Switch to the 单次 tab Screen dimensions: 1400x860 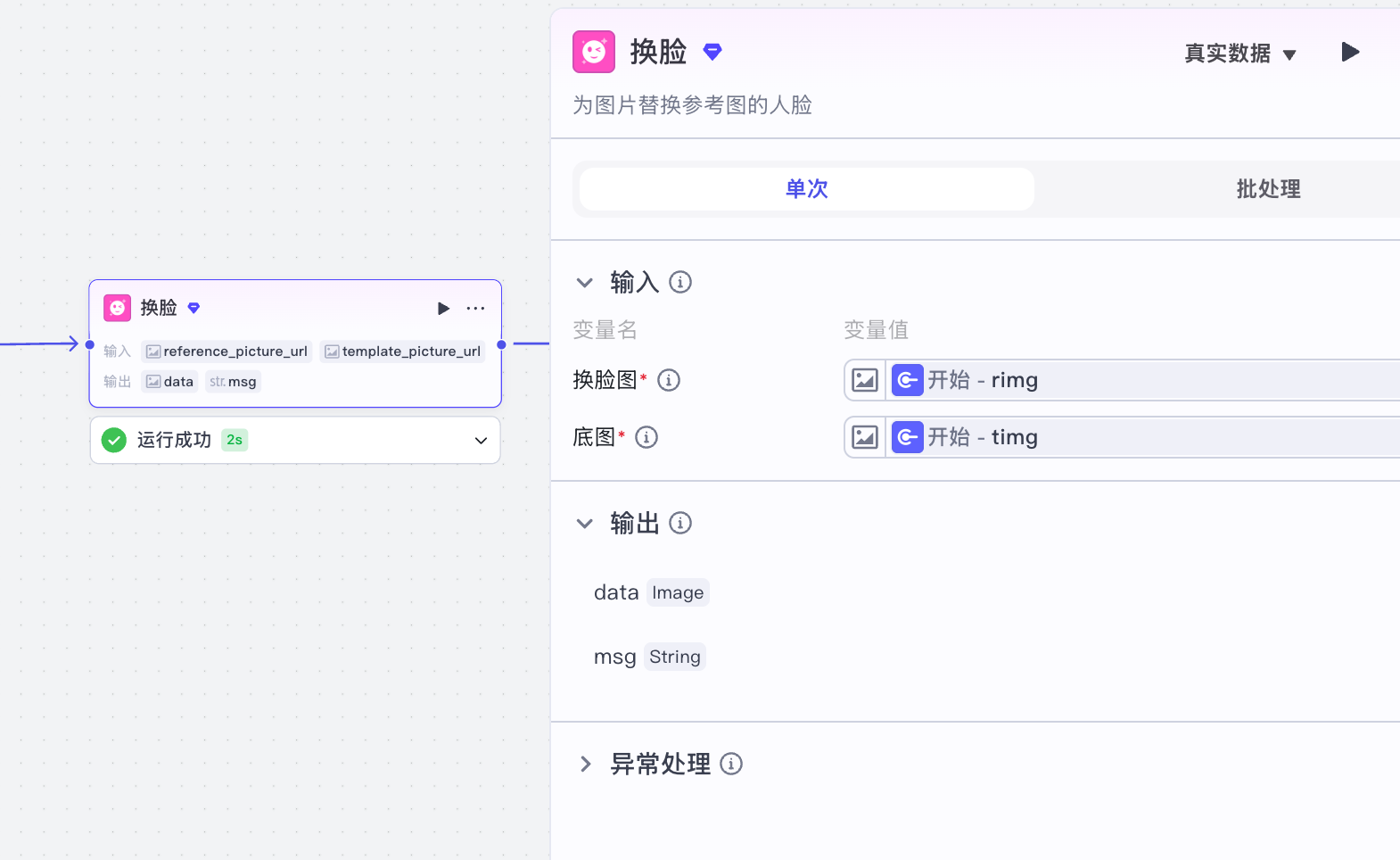[806, 189]
